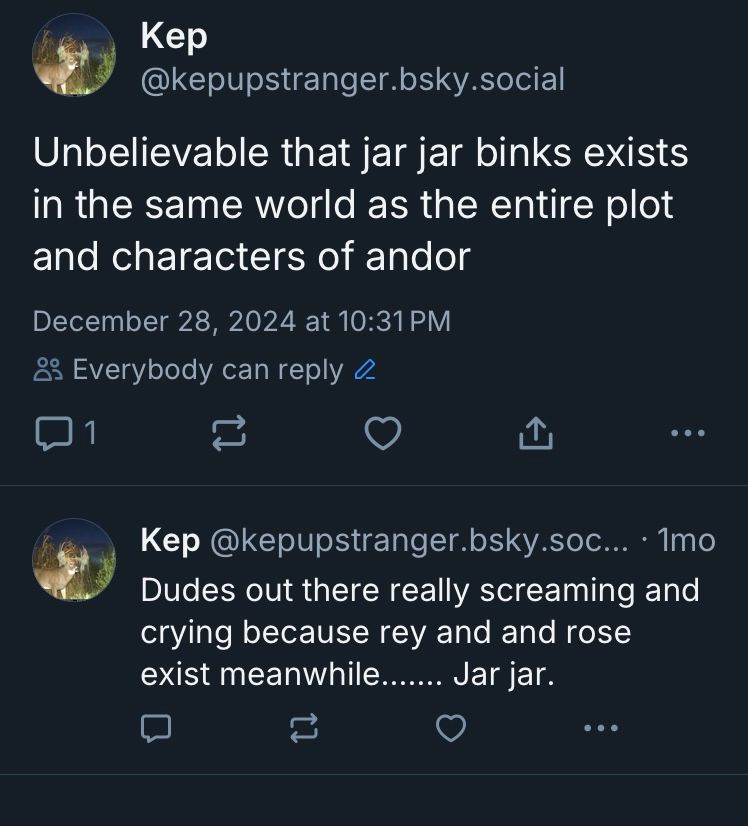The image size is (748, 826).
Task: Like the reply post heart icon
Action: pos(451,728)
